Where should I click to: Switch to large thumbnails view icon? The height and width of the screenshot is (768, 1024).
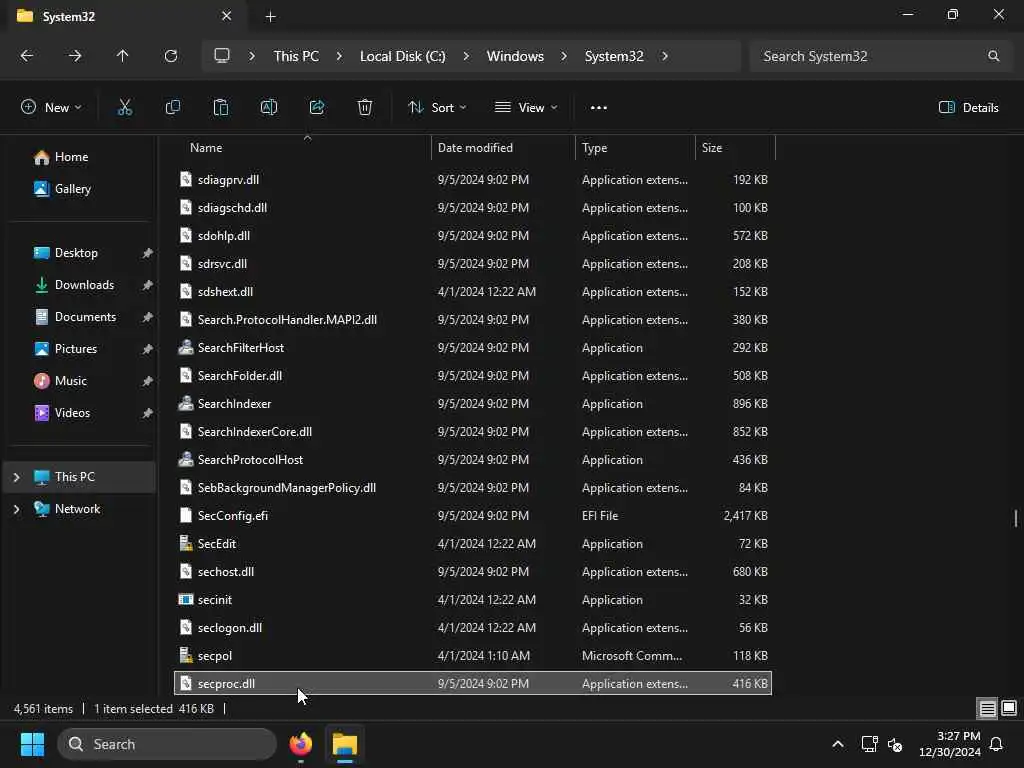(x=1009, y=708)
